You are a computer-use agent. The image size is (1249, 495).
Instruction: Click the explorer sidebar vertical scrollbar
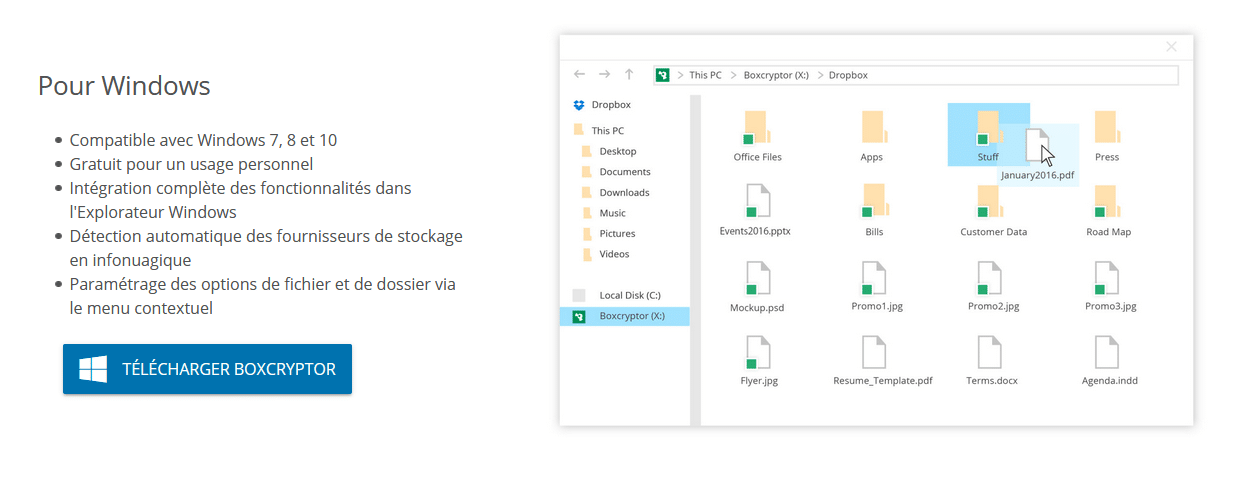tap(696, 260)
